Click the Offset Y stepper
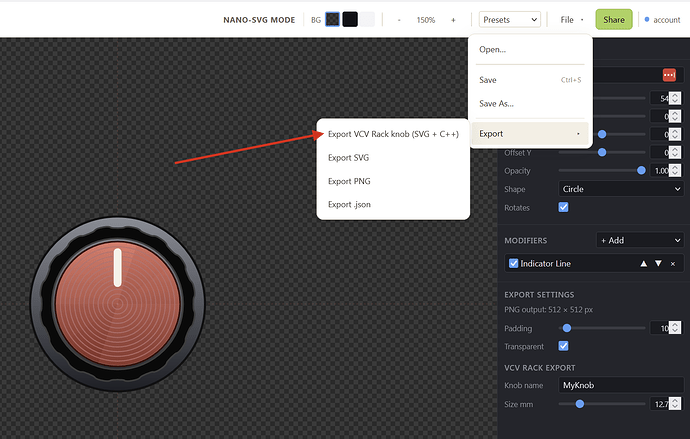The image size is (690, 439). pyautogui.click(x=675, y=152)
